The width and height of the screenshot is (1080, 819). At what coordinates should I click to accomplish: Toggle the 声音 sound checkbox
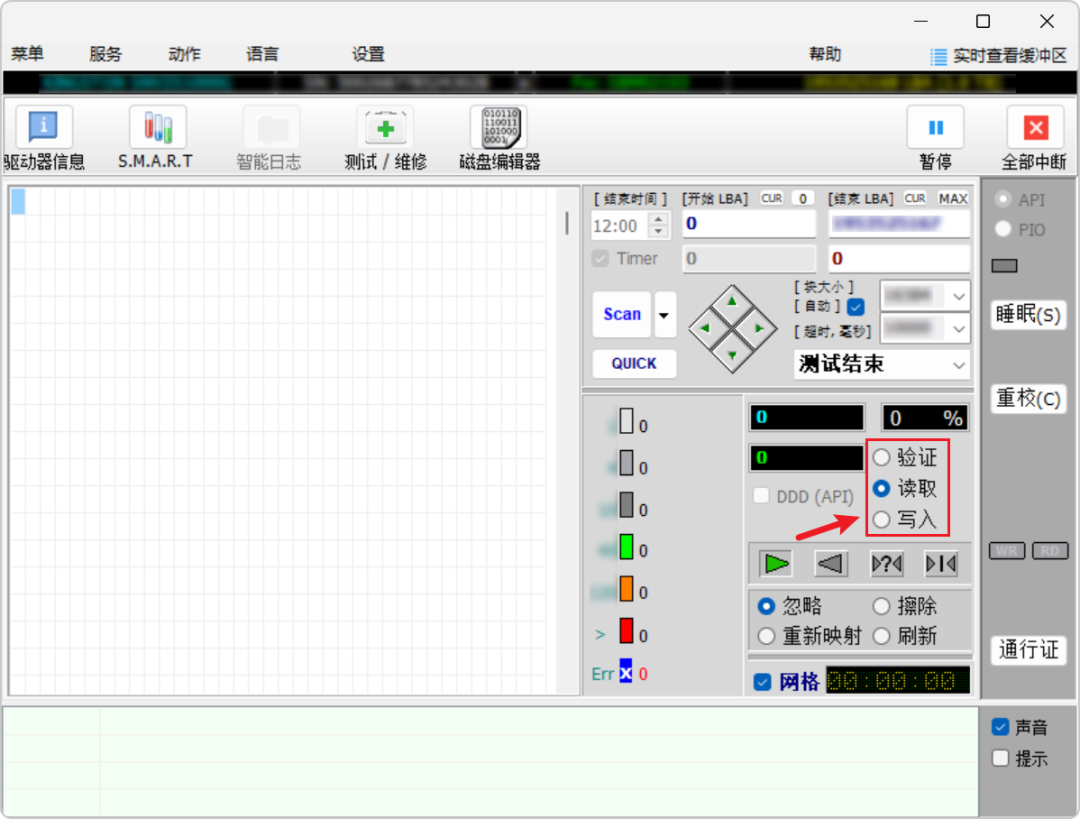click(x=1001, y=726)
